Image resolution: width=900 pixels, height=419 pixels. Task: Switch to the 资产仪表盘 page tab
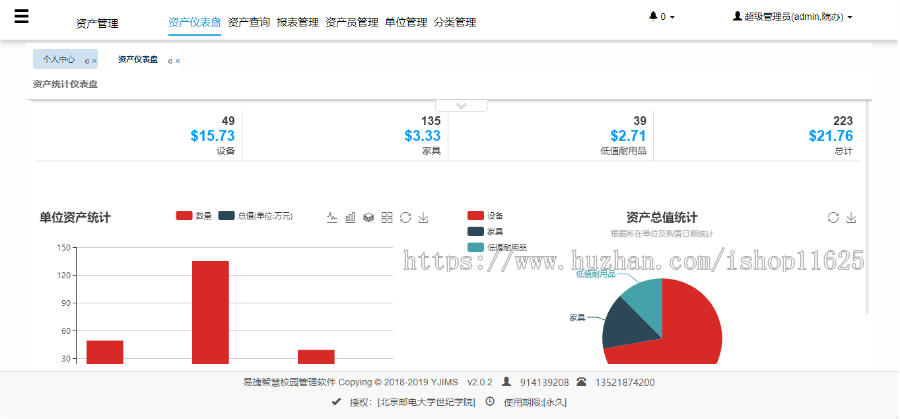138,60
